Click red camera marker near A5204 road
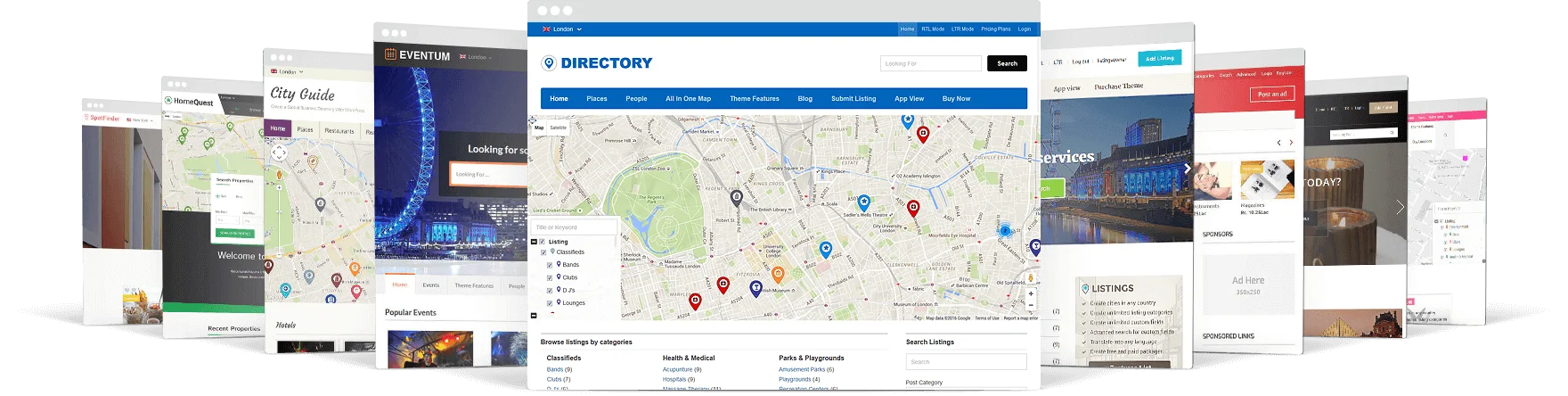The height and width of the screenshot is (396, 1568). coord(695,301)
